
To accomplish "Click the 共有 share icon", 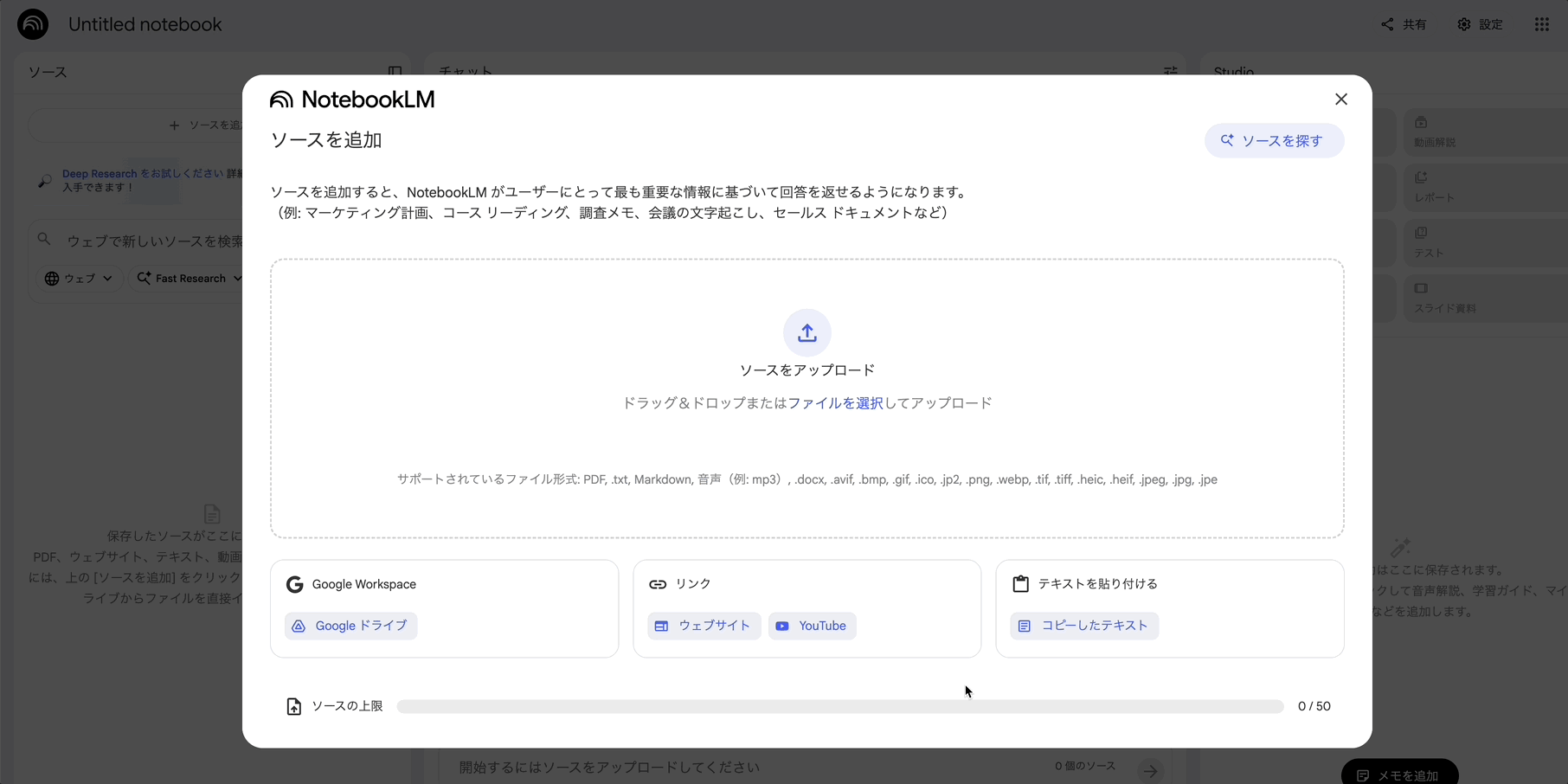I will [1386, 24].
